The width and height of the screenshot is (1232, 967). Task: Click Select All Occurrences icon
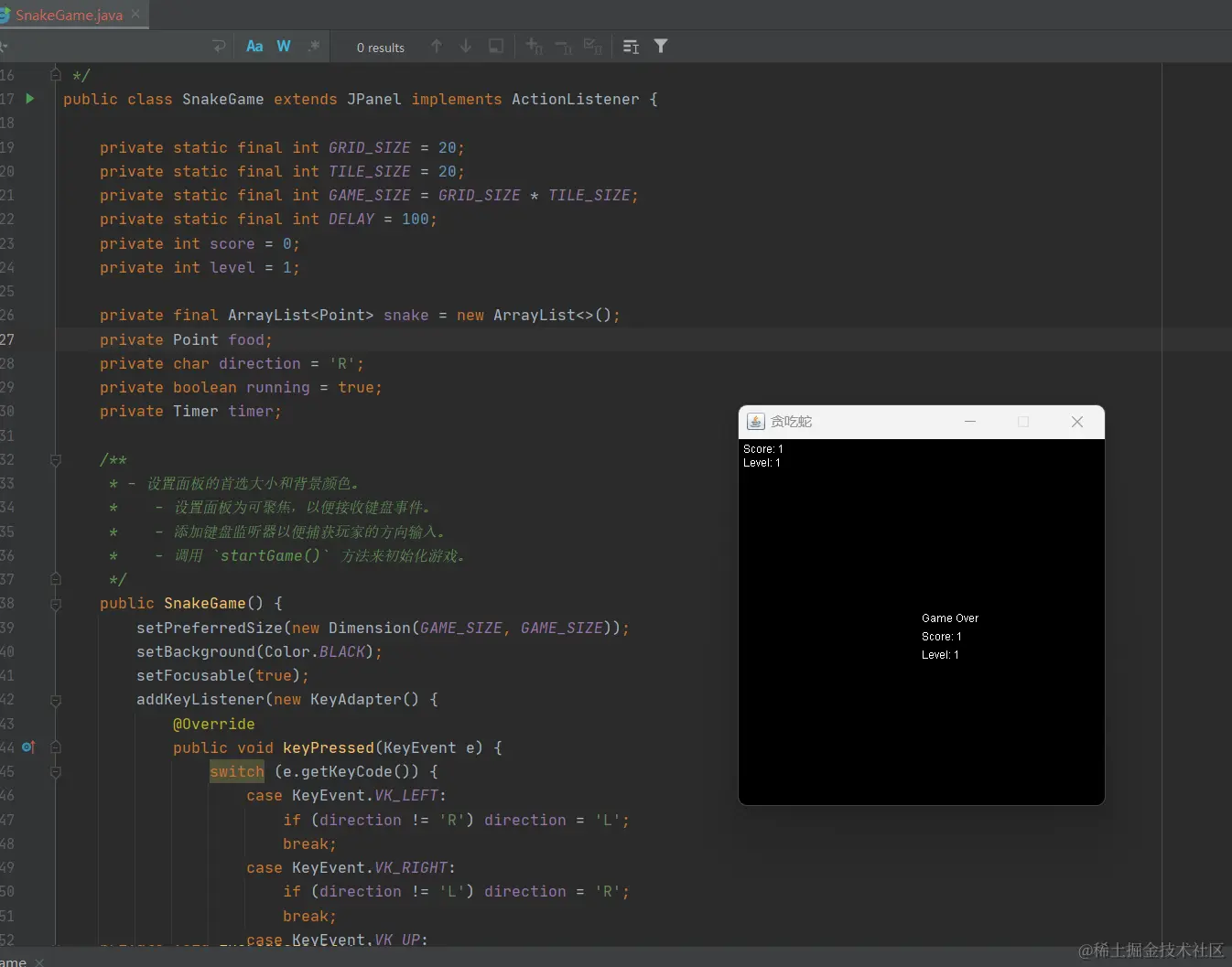(x=593, y=47)
